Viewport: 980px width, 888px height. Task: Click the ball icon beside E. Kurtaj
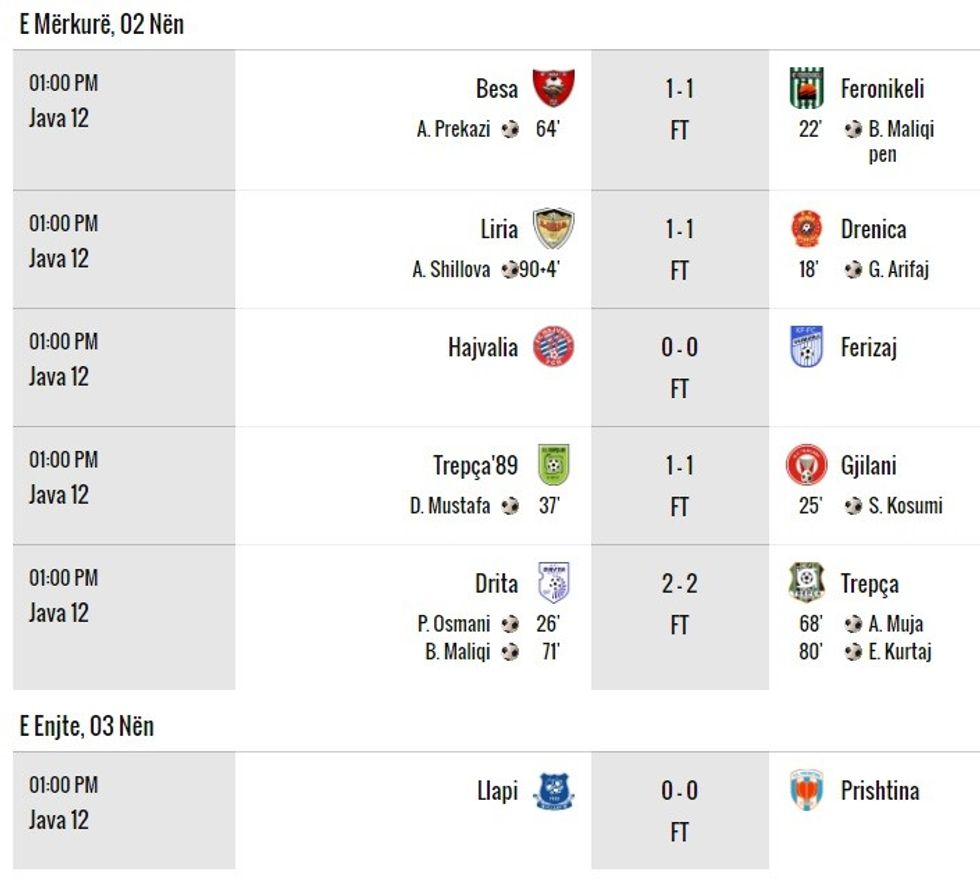coord(853,652)
